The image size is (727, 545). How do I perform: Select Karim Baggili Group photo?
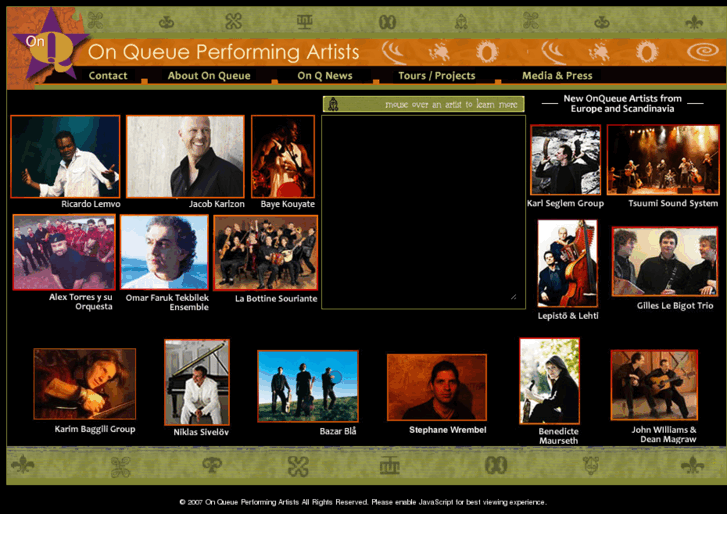(x=85, y=384)
